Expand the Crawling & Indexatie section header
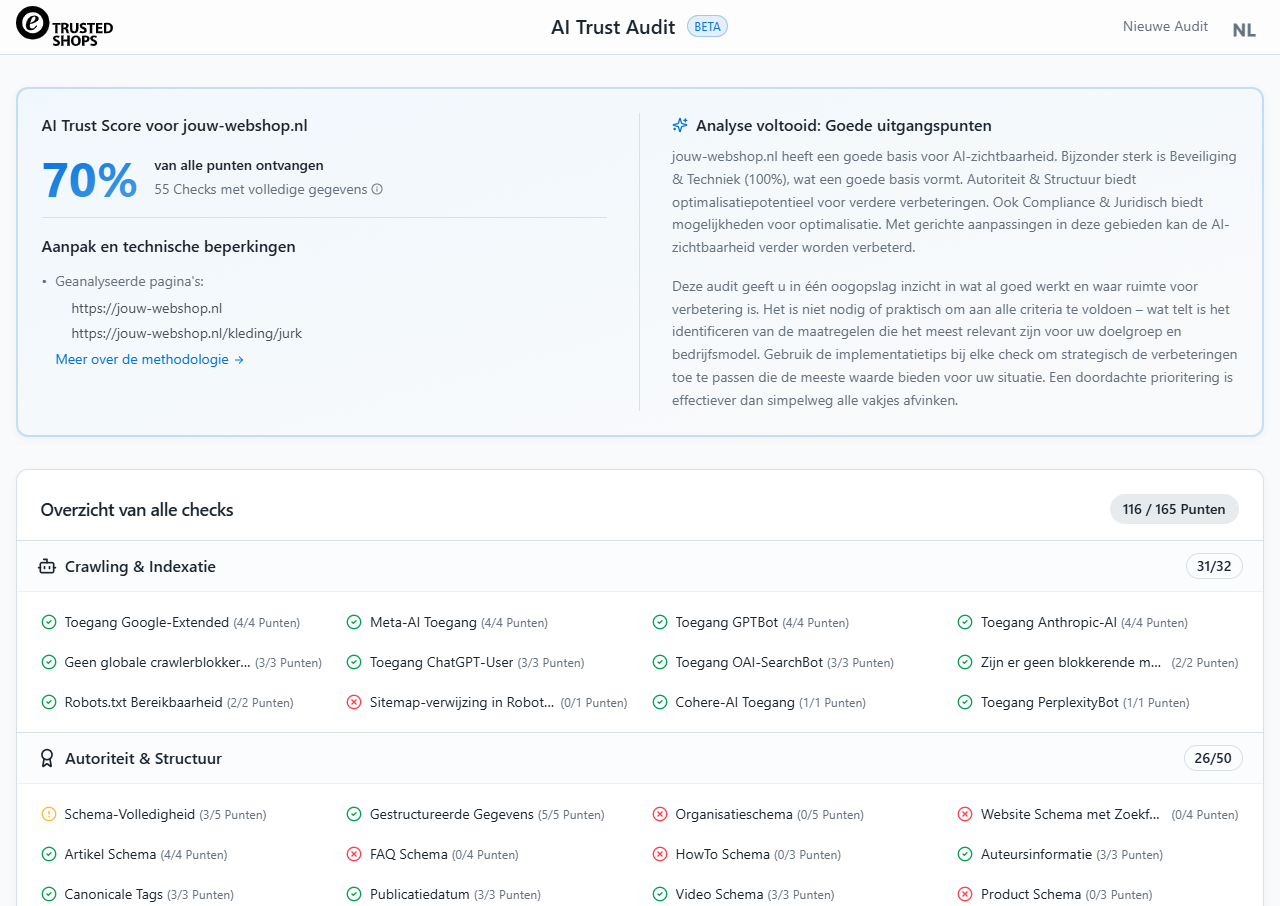This screenshot has width=1280, height=906. point(140,567)
